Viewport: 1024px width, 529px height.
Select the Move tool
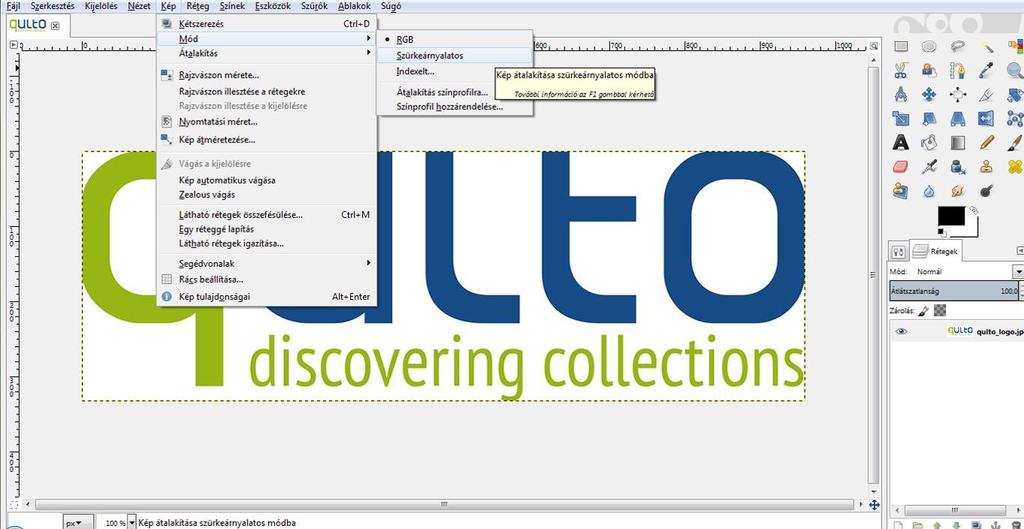coord(929,94)
